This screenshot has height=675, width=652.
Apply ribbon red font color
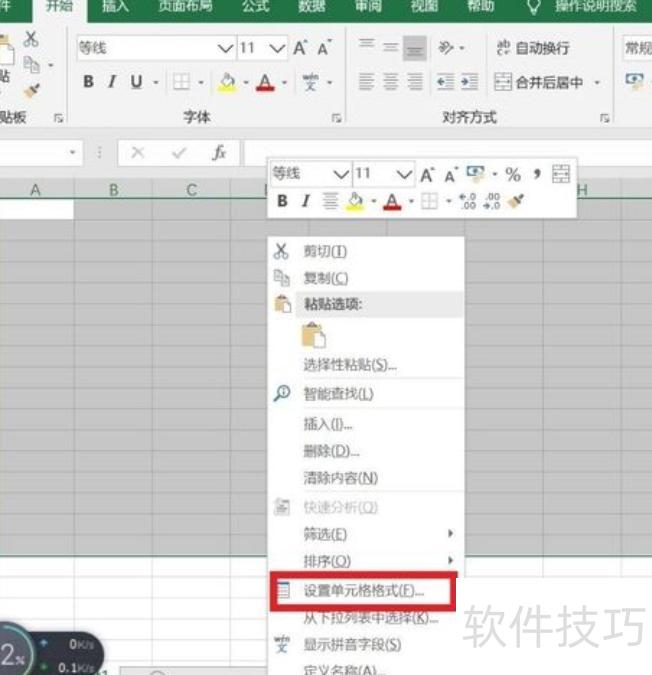coord(265,82)
